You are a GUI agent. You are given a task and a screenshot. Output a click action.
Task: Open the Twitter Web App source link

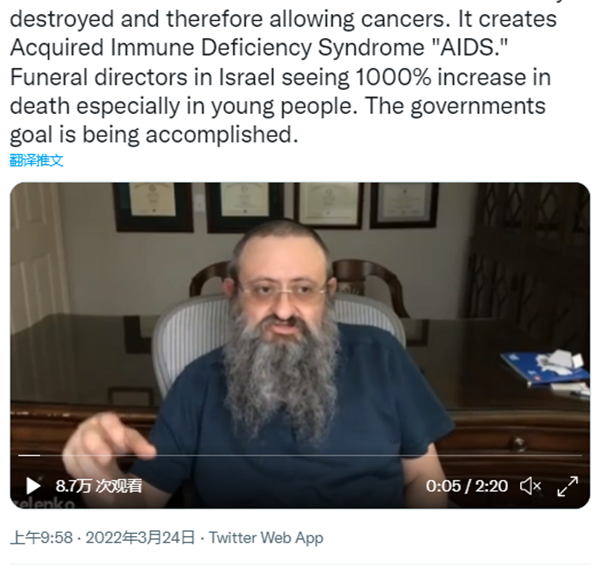click(266, 538)
